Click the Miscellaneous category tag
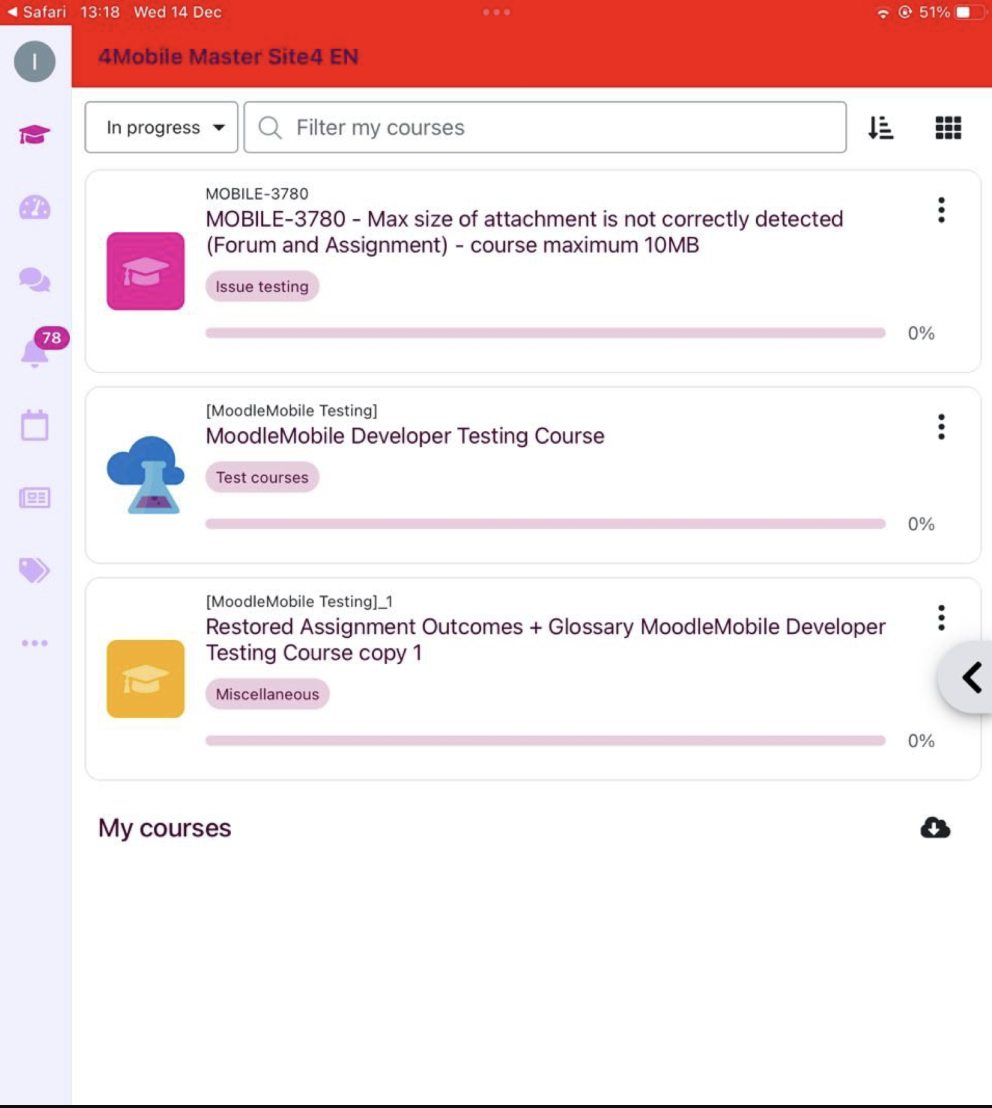The width and height of the screenshot is (992, 1108). coord(267,694)
